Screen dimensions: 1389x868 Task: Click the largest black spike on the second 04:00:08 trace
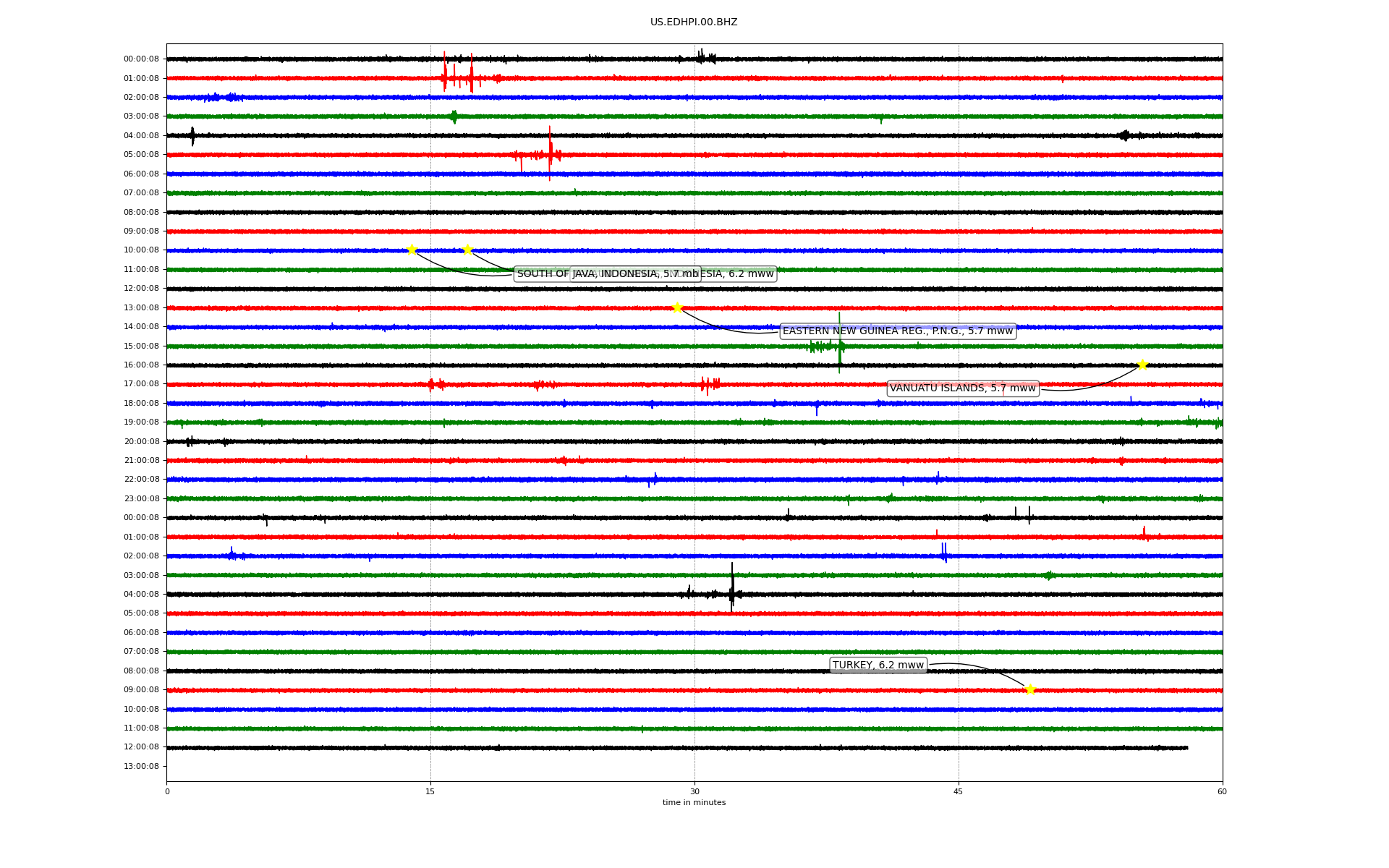point(732,587)
